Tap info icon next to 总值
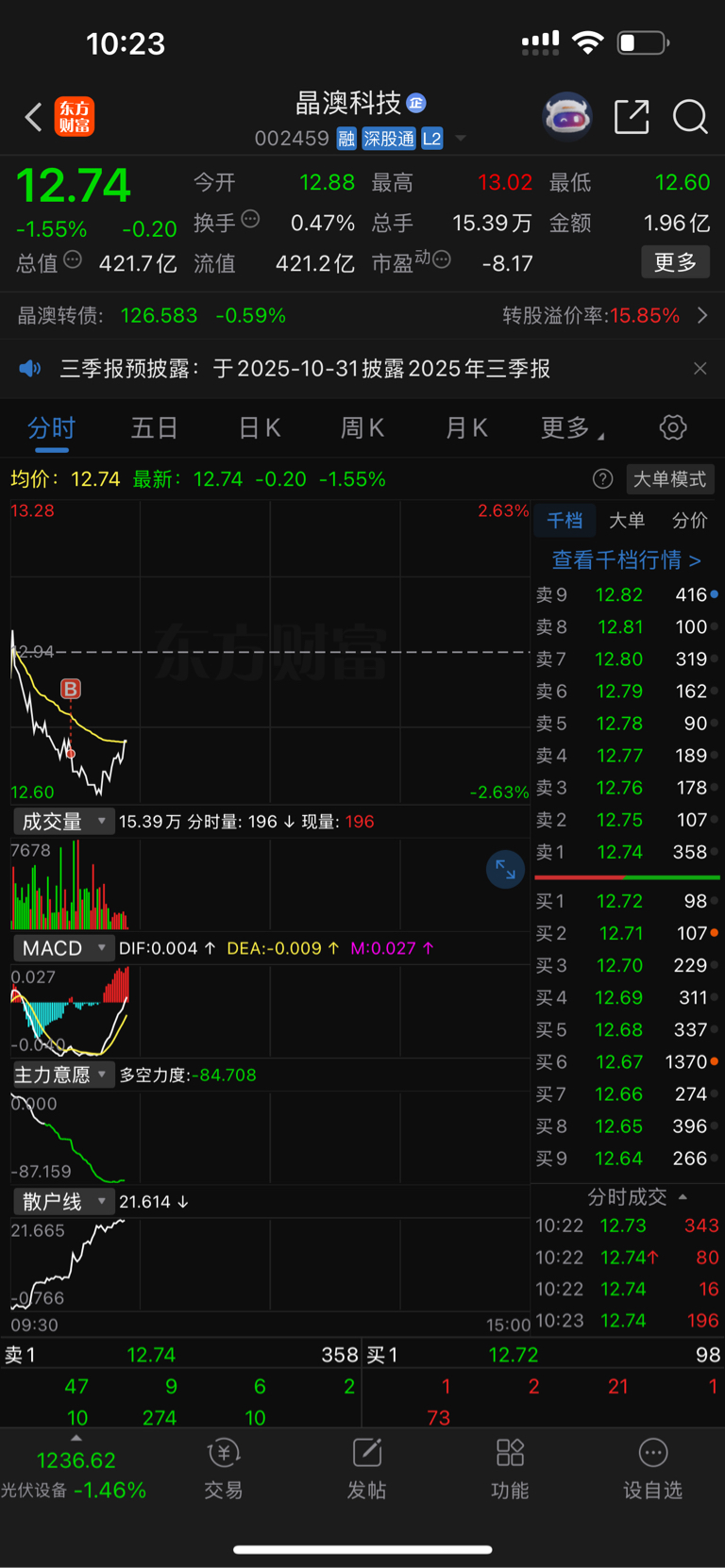This screenshot has height=1568, width=725. [73, 259]
